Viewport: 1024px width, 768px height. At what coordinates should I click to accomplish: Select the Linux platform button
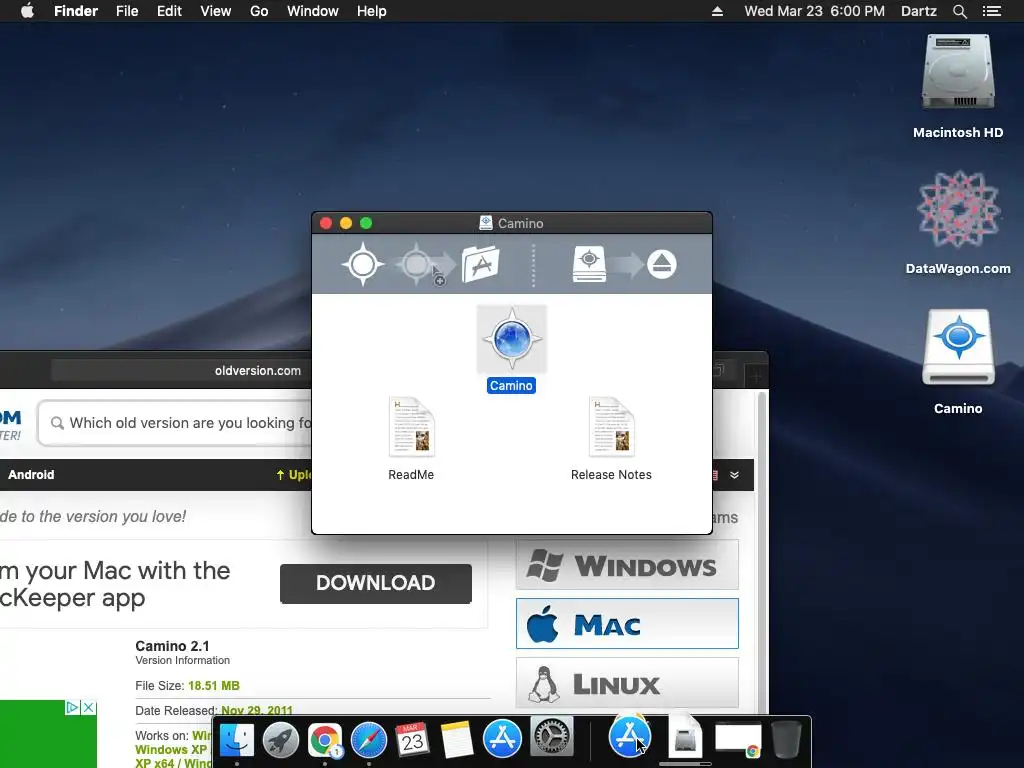tap(627, 682)
